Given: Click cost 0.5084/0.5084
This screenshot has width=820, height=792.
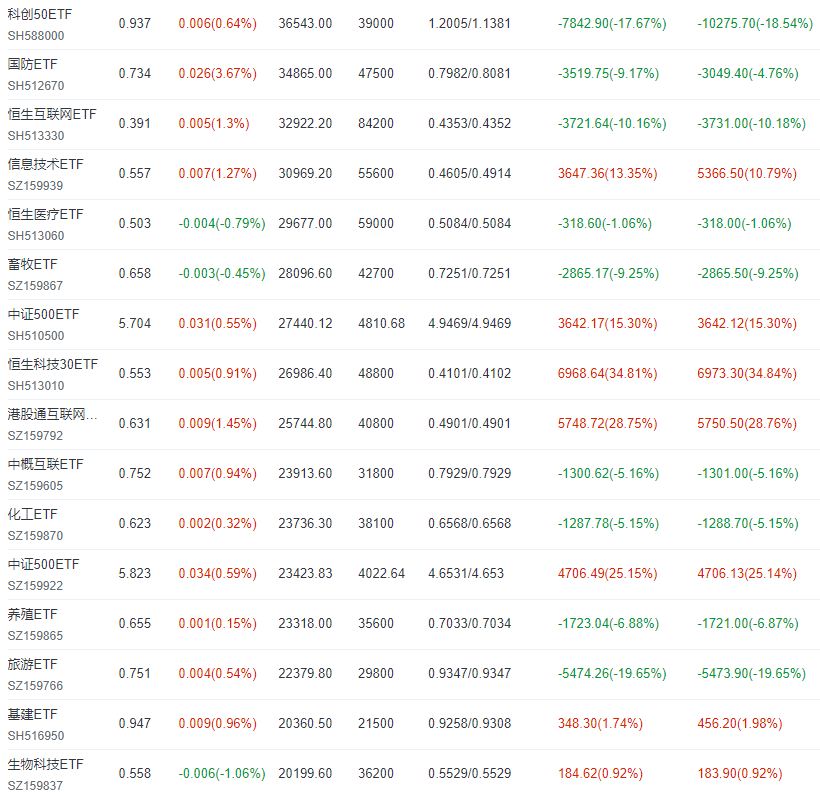Looking at the screenshot, I should tap(470, 223).
